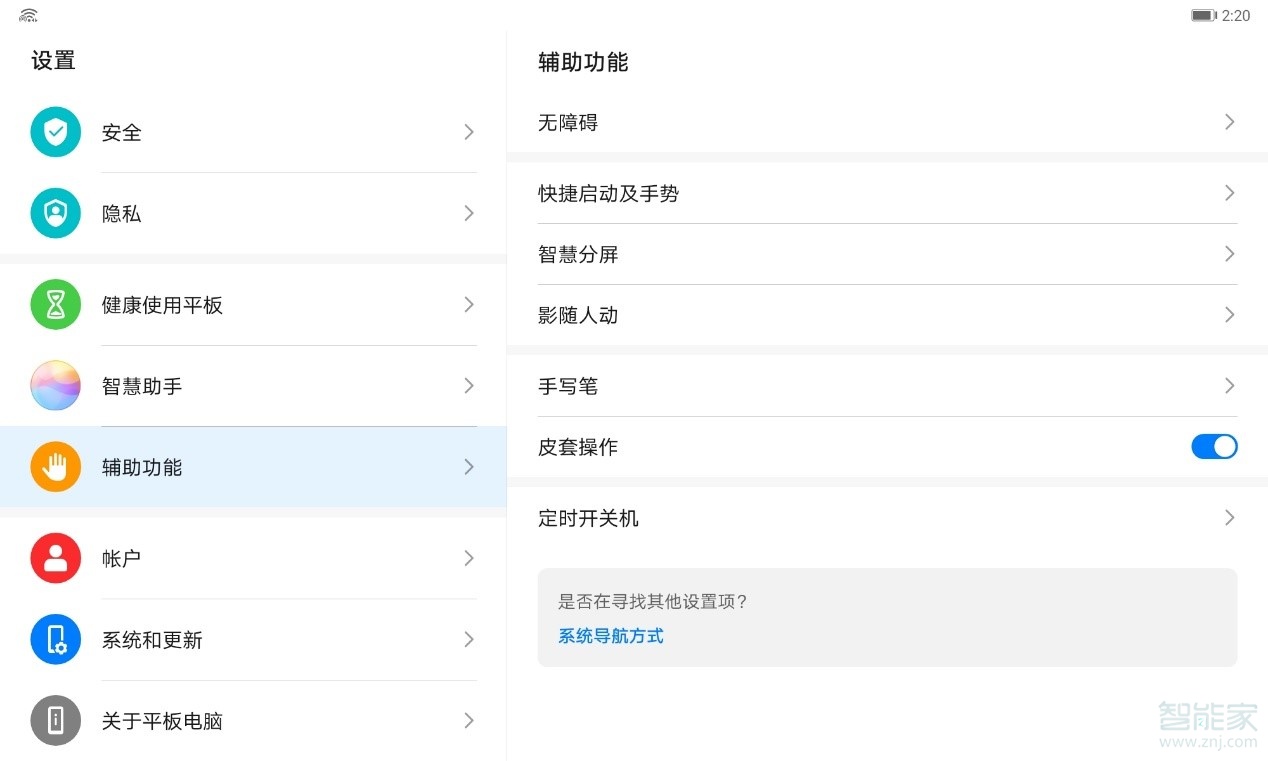Click the 系统和更新 device icon
This screenshot has height=761, width=1268.
coord(55,640)
